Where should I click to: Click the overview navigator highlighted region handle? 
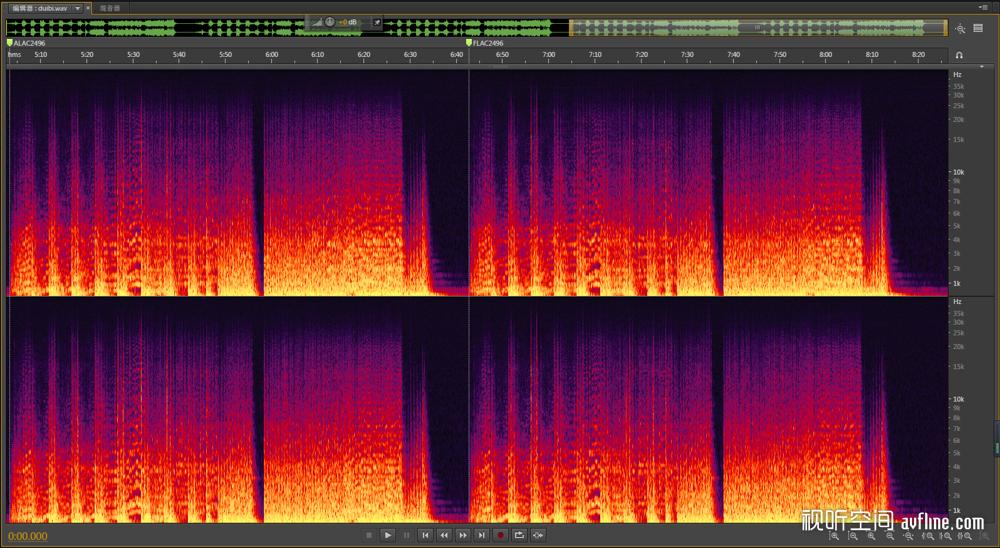click(758, 27)
